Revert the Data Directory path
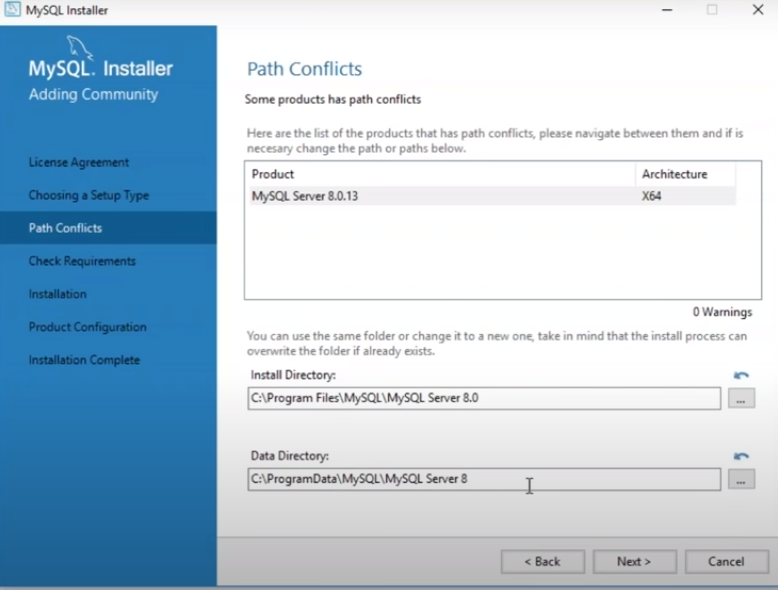Image resolution: width=778 pixels, height=590 pixels. click(x=741, y=456)
